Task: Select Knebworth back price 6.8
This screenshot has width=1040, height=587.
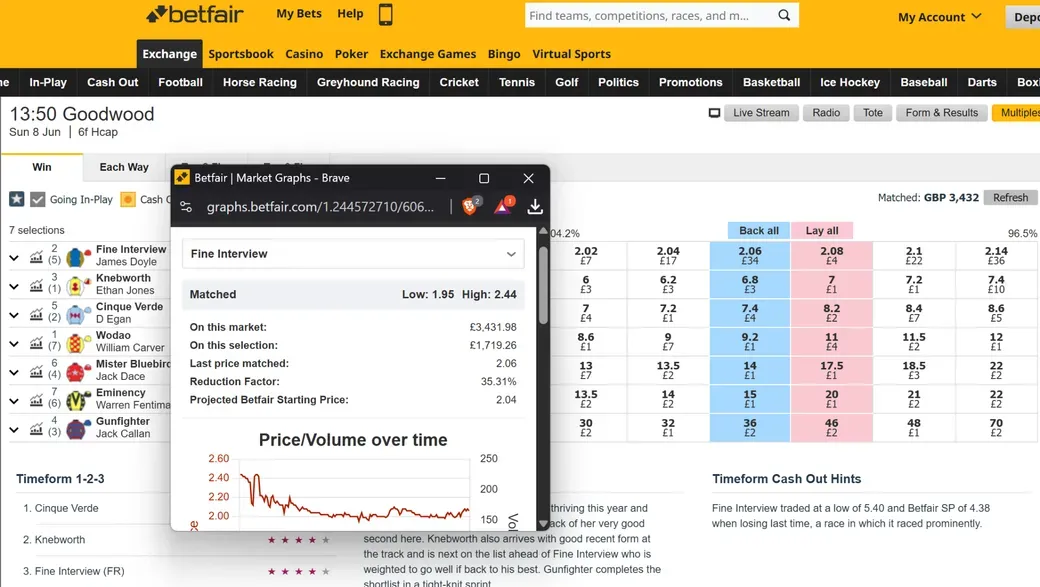Action: tap(750, 284)
